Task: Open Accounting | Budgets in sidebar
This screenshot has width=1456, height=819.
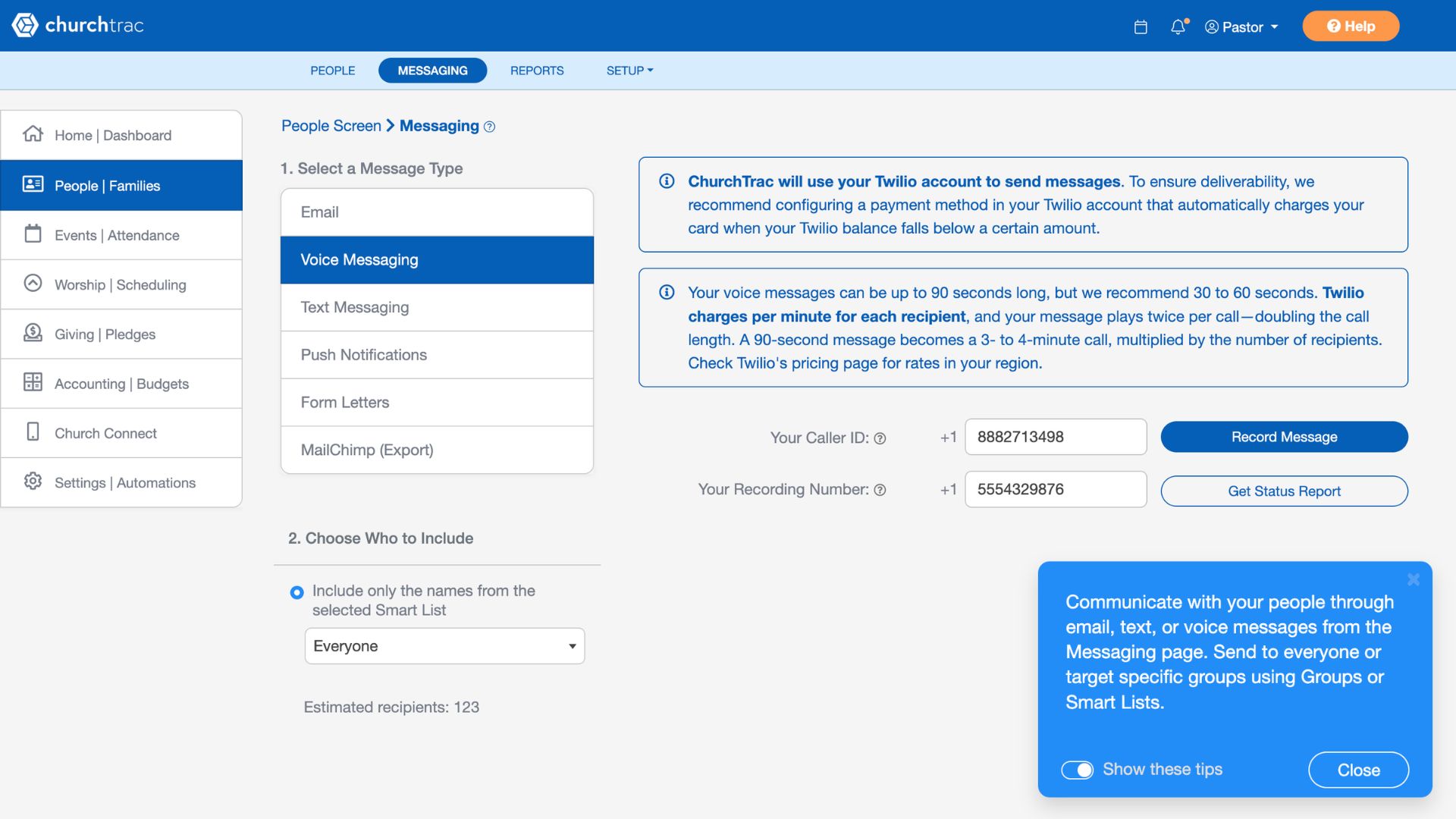Action: click(121, 384)
